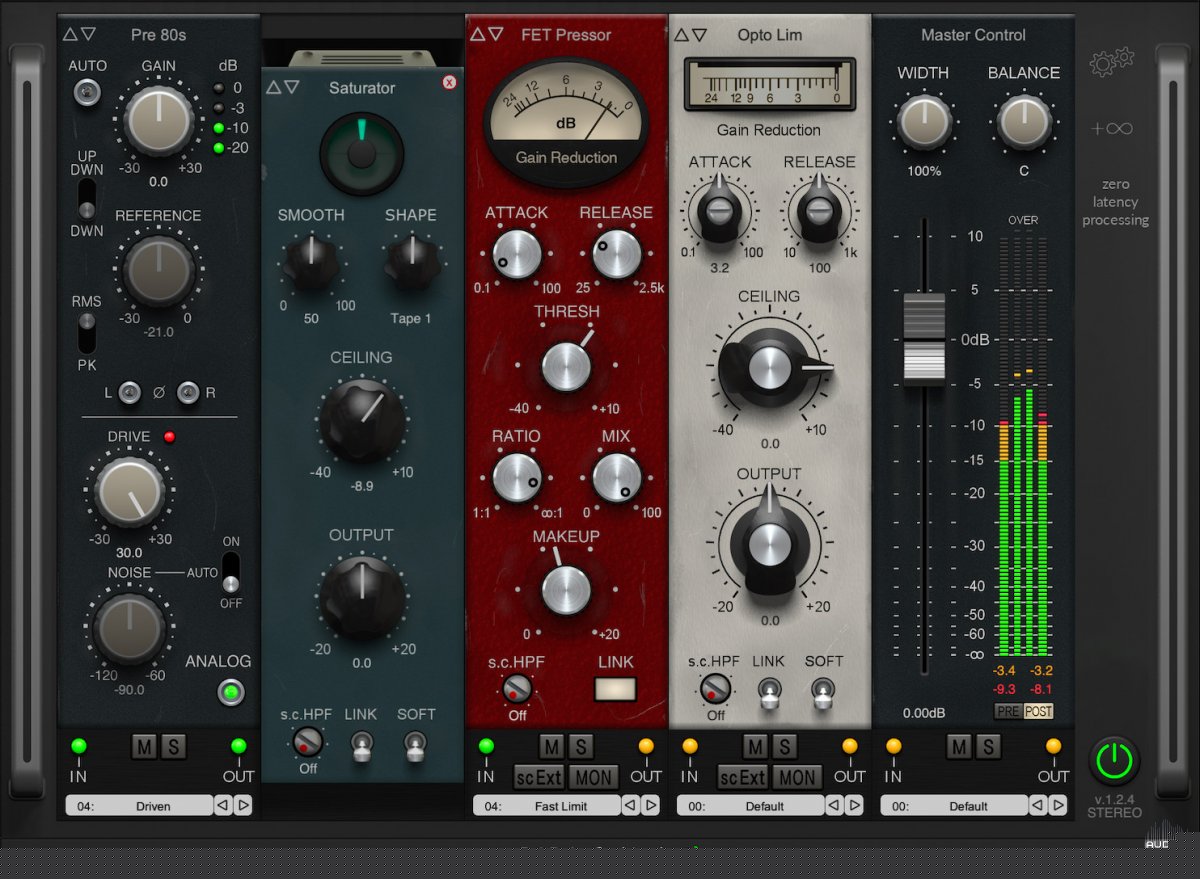Open Opto Lim 00: Default preset dropdown
The height and width of the screenshot is (879, 1200).
(x=751, y=806)
